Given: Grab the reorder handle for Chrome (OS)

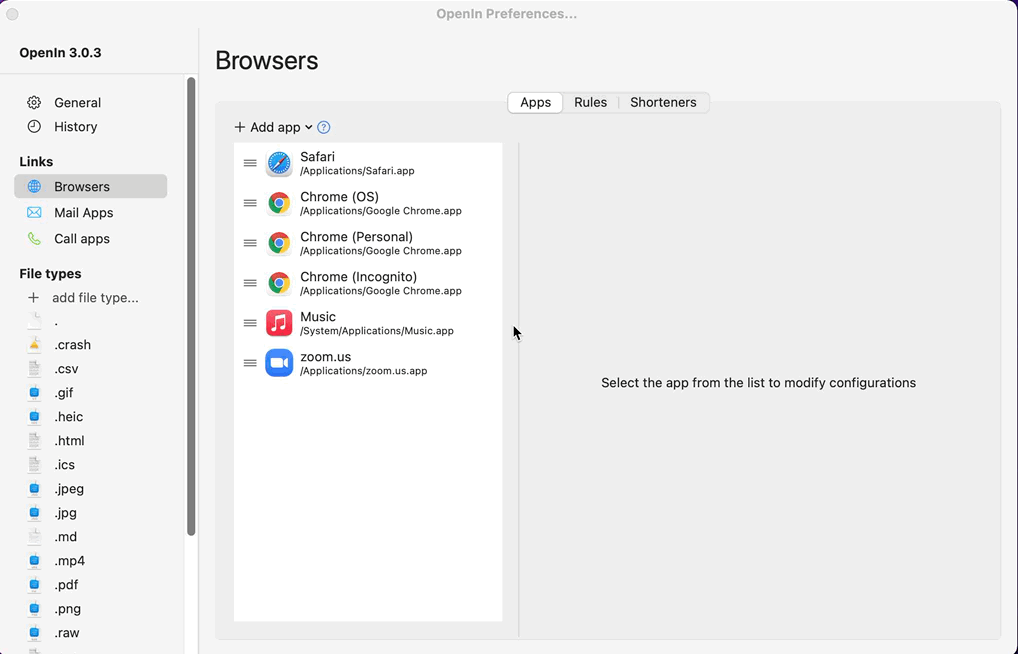Looking at the screenshot, I should pos(250,203).
